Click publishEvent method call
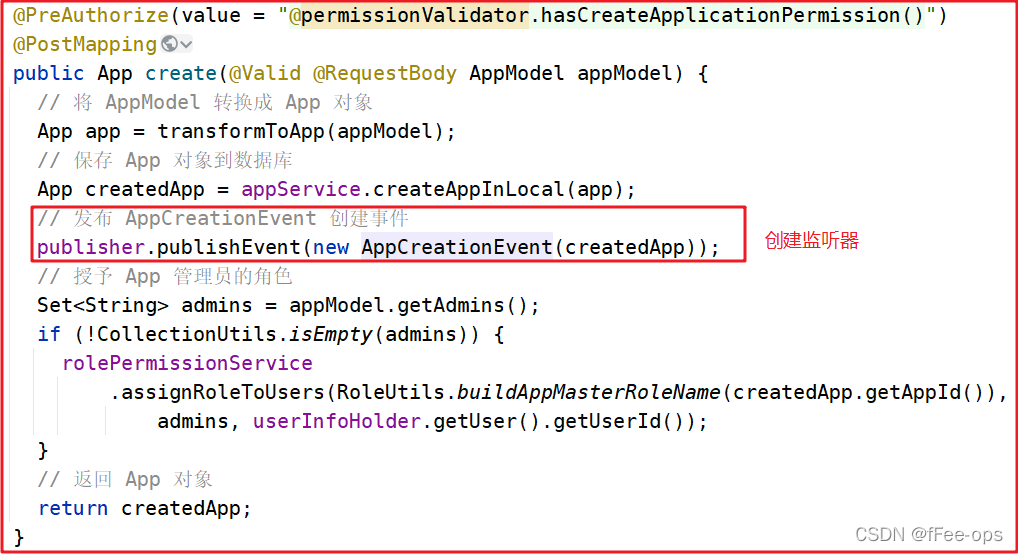Viewport: 1018px width, 554px height. pos(229,247)
